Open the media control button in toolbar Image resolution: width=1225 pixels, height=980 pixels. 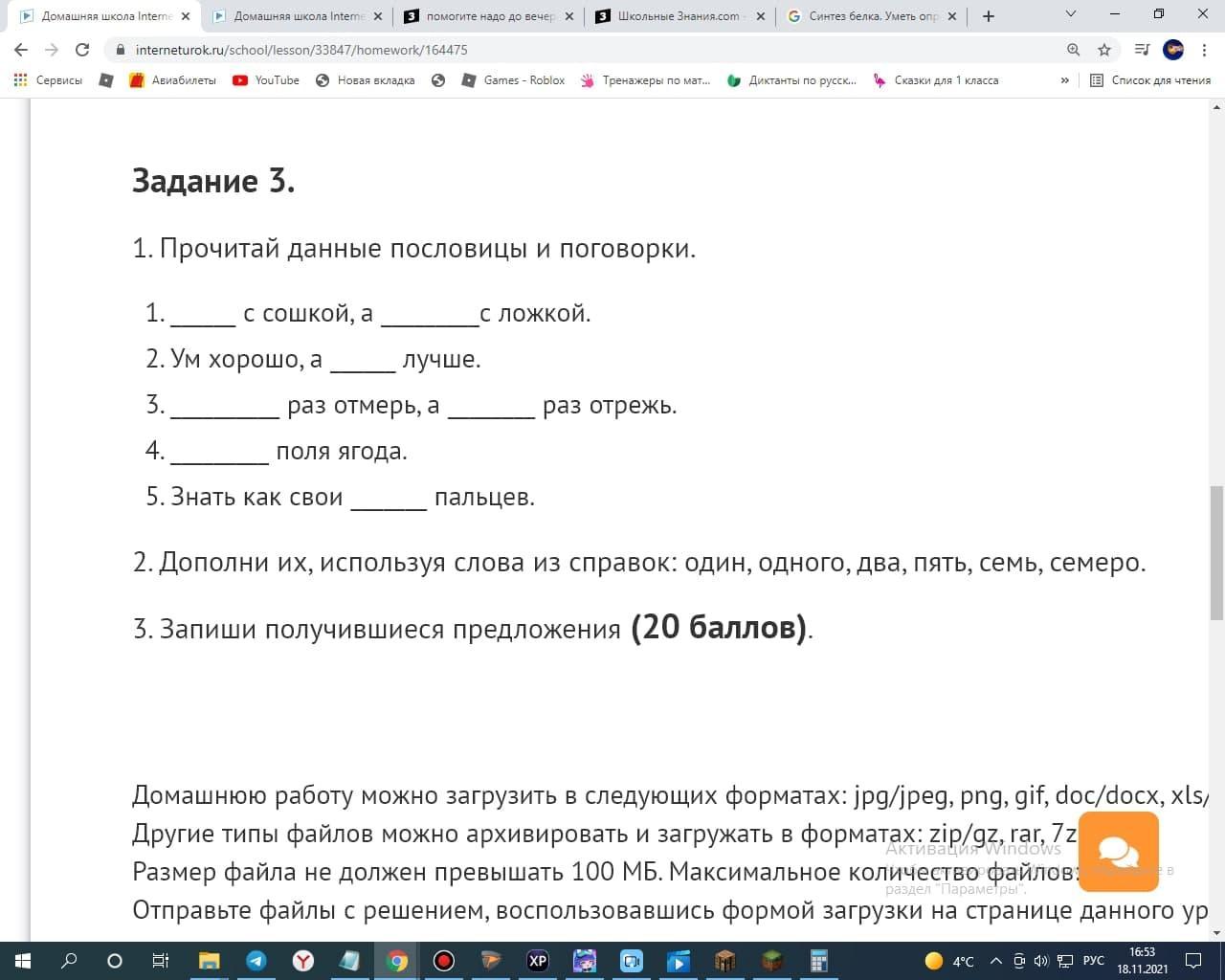point(1142,50)
